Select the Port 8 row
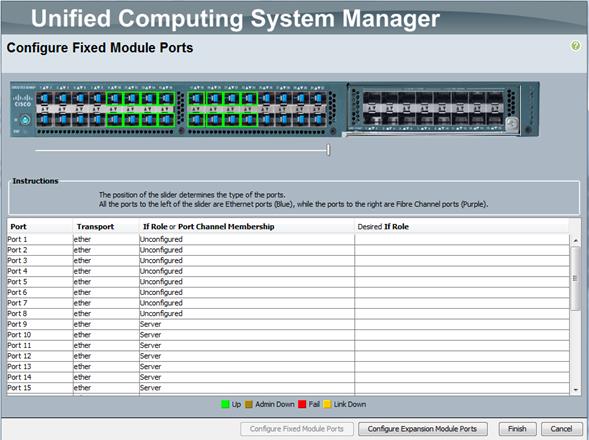 (288, 313)
